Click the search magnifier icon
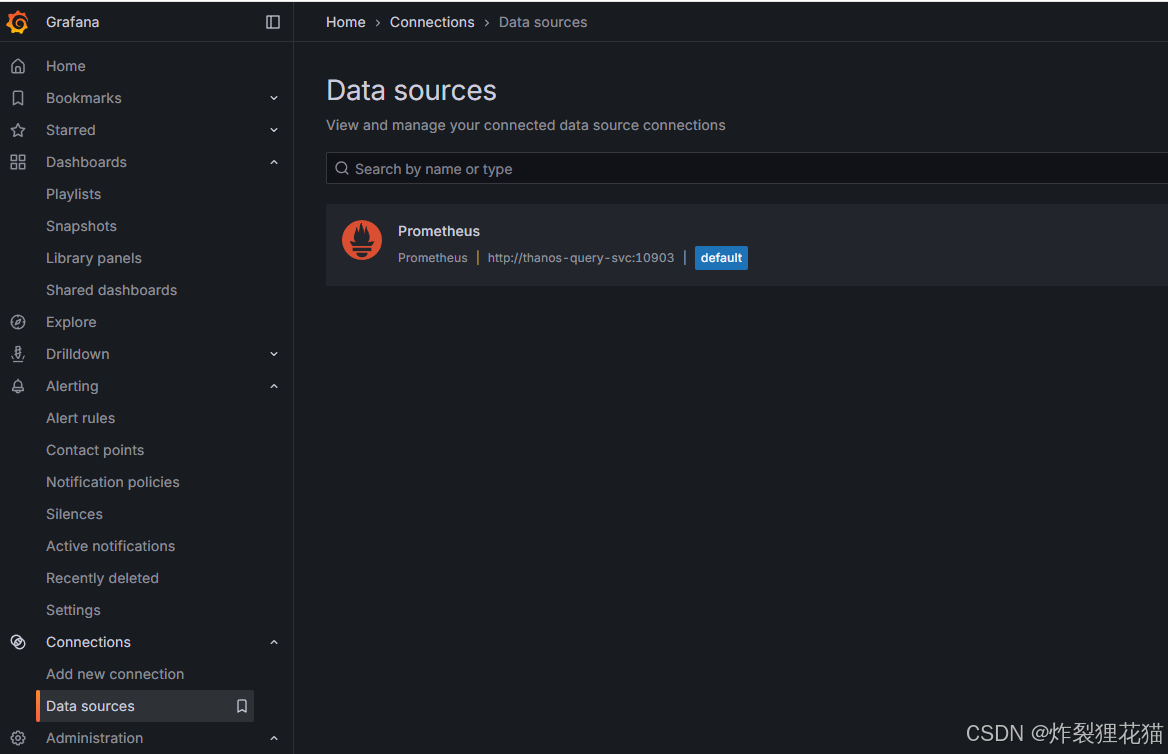 342,168
